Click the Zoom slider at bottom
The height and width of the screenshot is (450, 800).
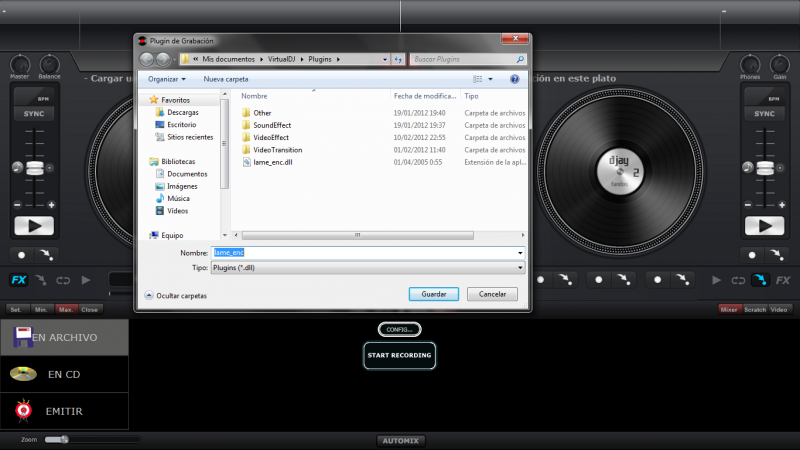(x=92, y=439)
